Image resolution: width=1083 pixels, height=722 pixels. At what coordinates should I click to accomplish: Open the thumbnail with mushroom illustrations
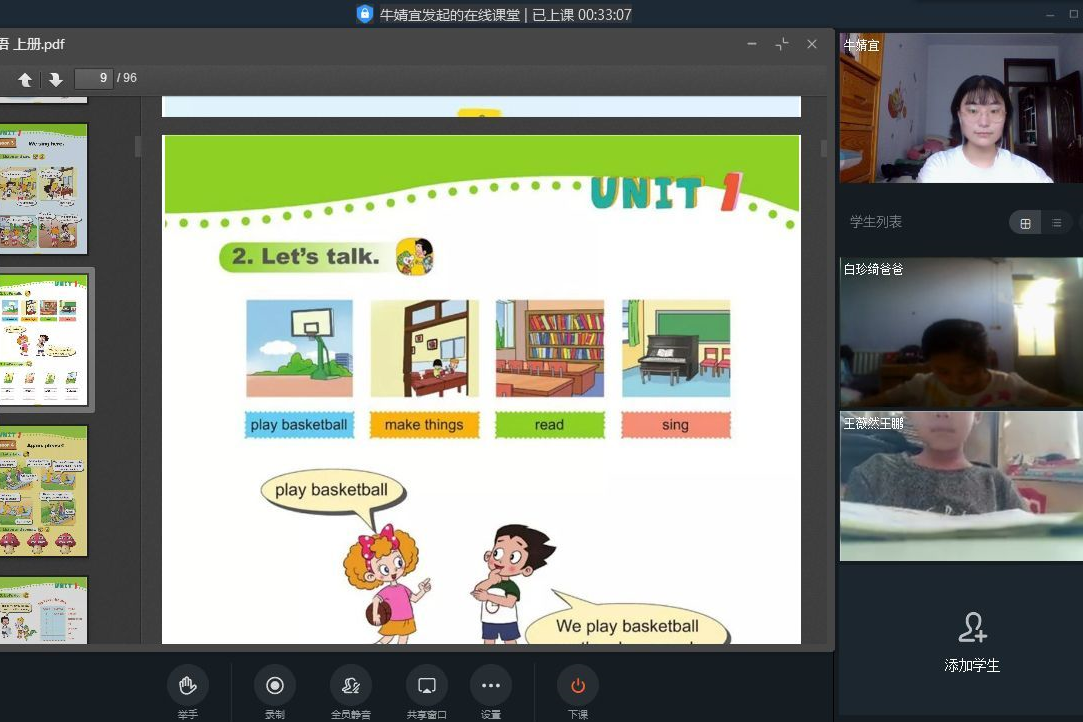pyautogui.click(x=44, y=491)
